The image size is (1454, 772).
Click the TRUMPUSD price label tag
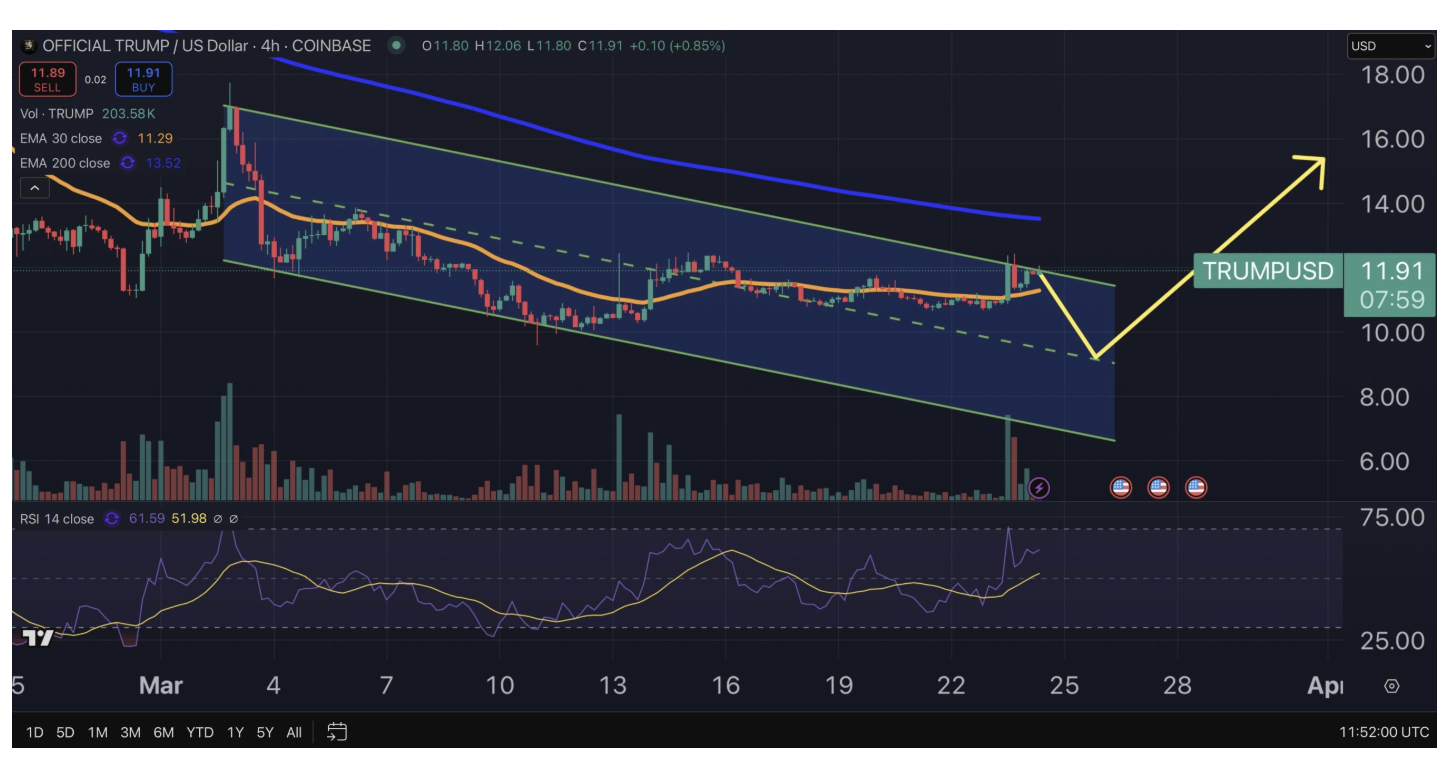1267,271
